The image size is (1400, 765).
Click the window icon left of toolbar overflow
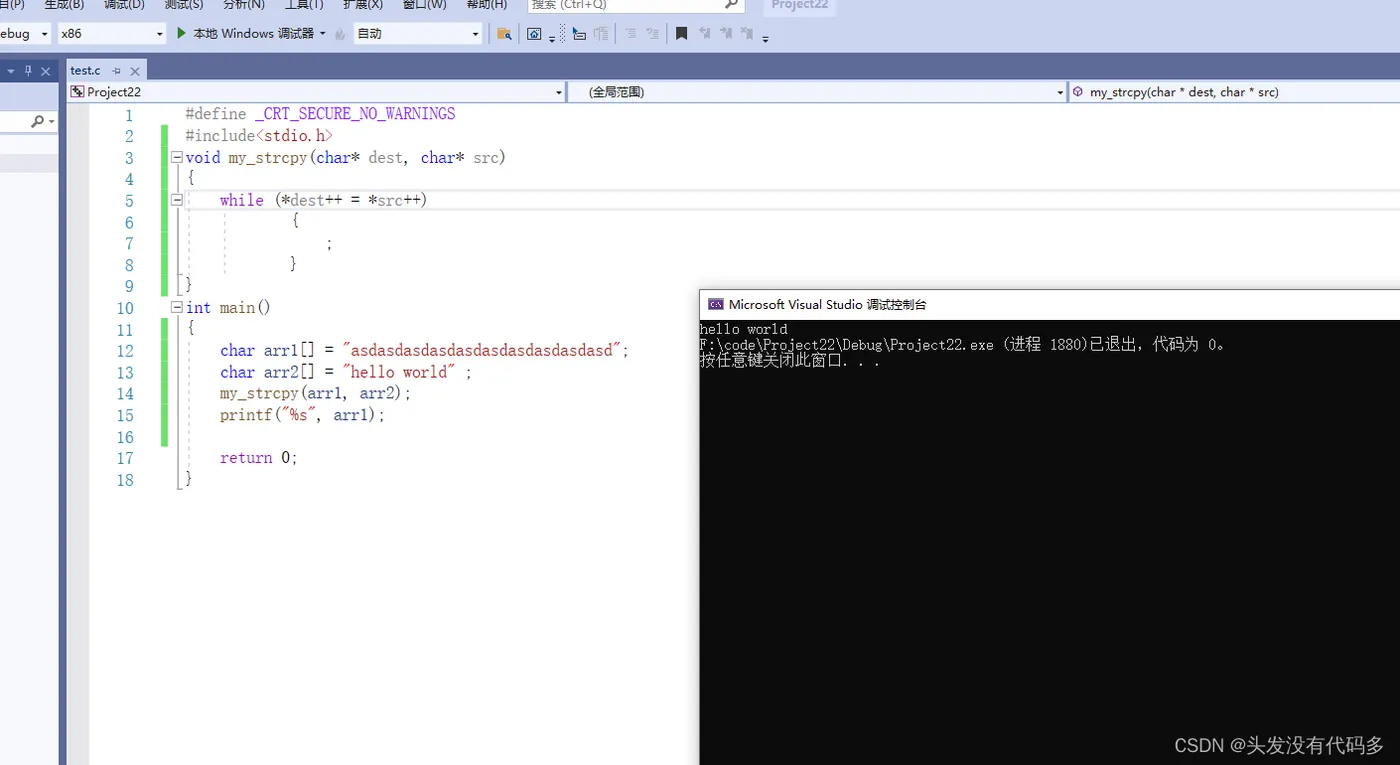tap(534, 34)
